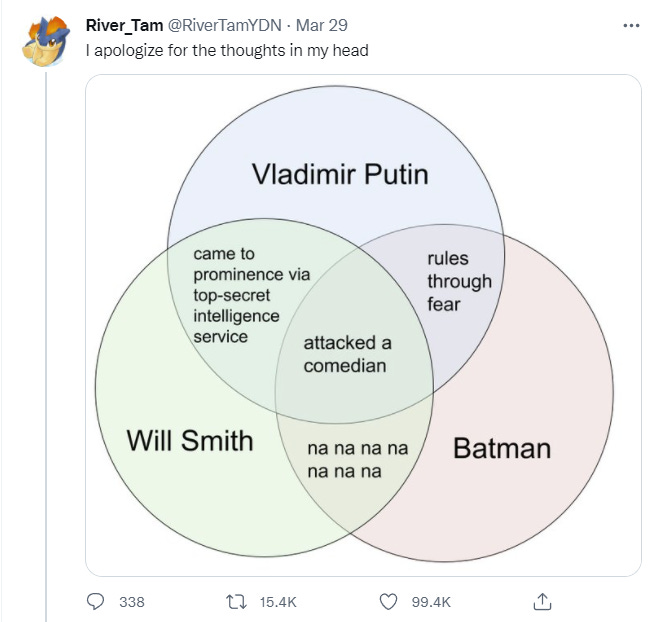Click the 'attacked a comedian' center text
Screen dimensions: 653x622
pyautogui.click(x=346, y=354)
